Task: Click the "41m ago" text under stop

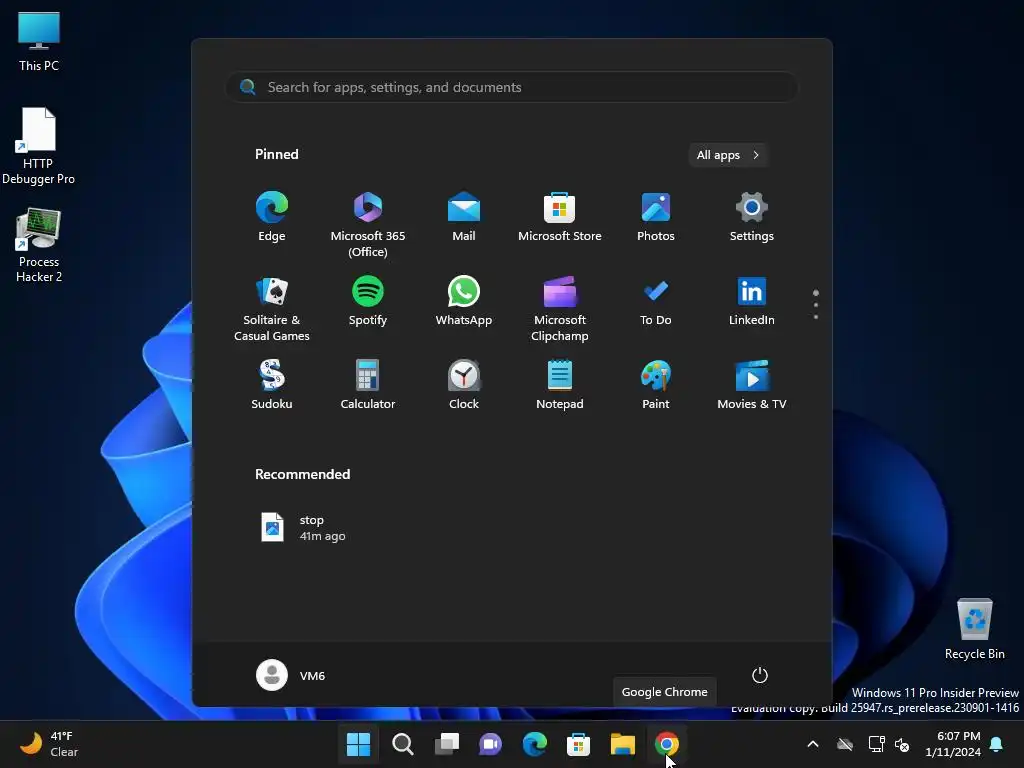Action: (x=322, y=536)
